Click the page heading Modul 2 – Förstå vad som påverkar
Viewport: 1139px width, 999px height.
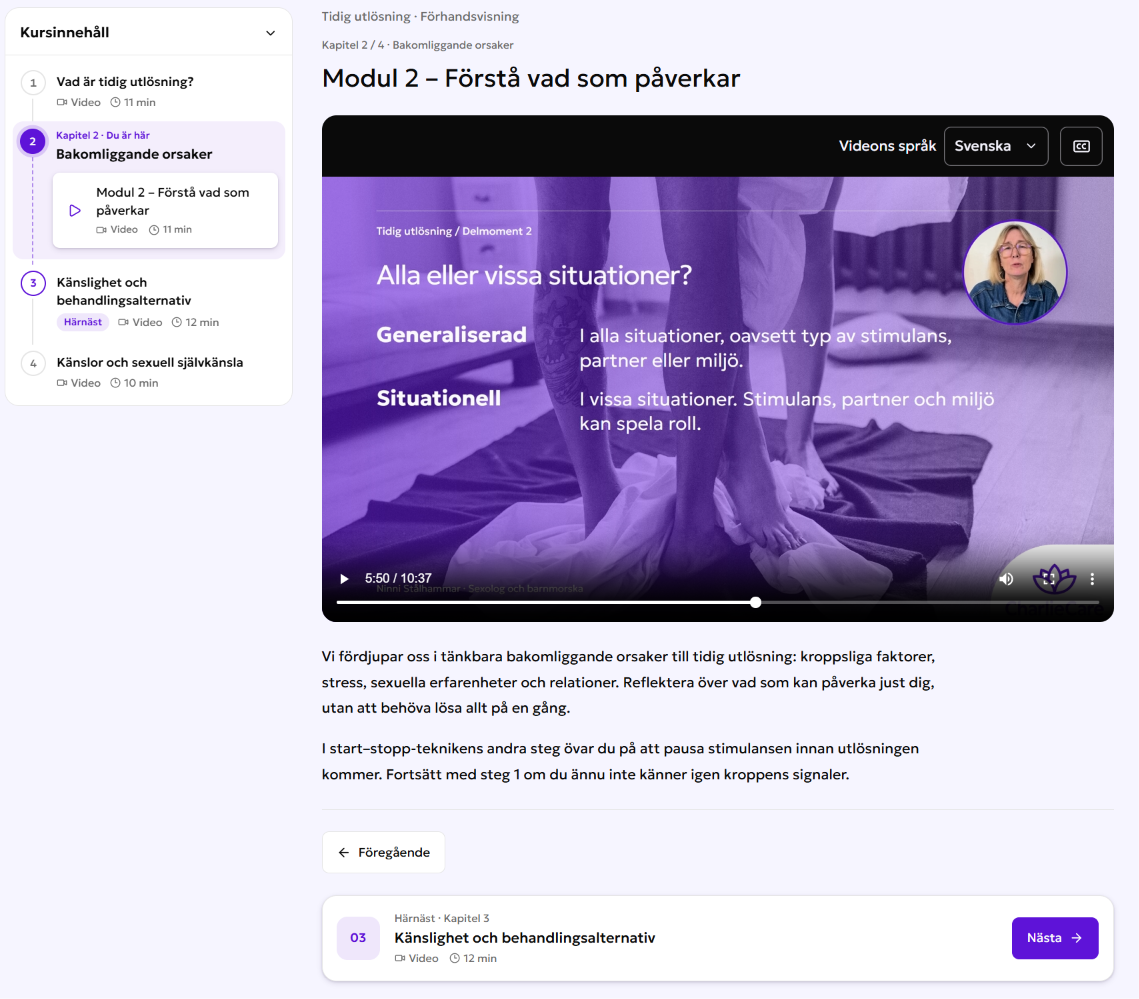531,78
